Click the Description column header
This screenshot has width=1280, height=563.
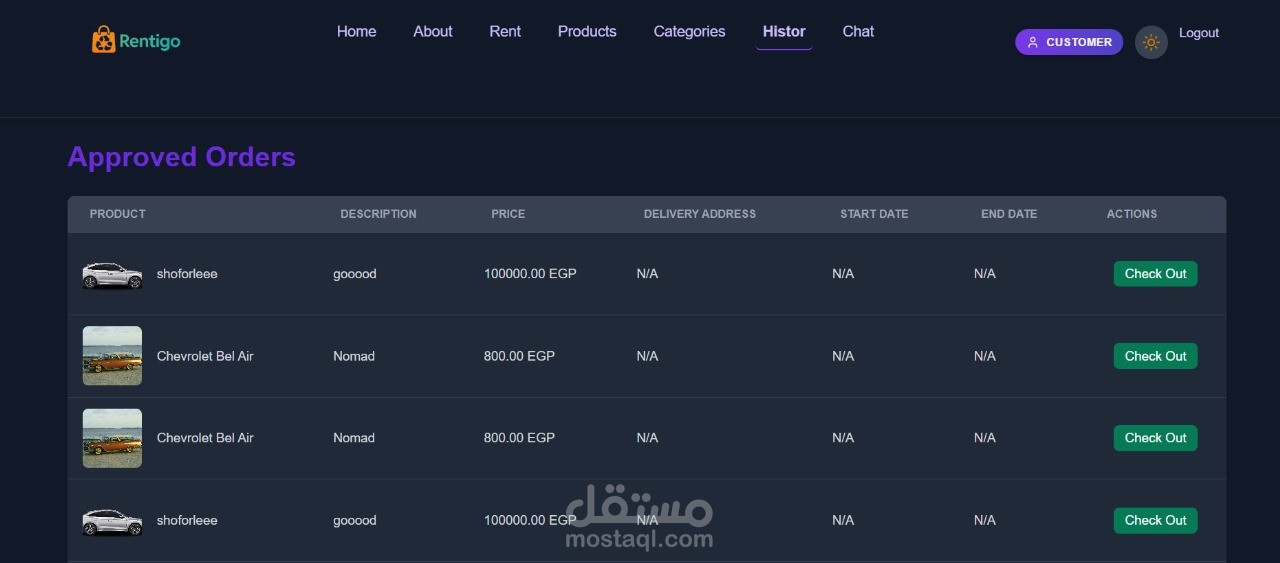[x=378, y=214]
